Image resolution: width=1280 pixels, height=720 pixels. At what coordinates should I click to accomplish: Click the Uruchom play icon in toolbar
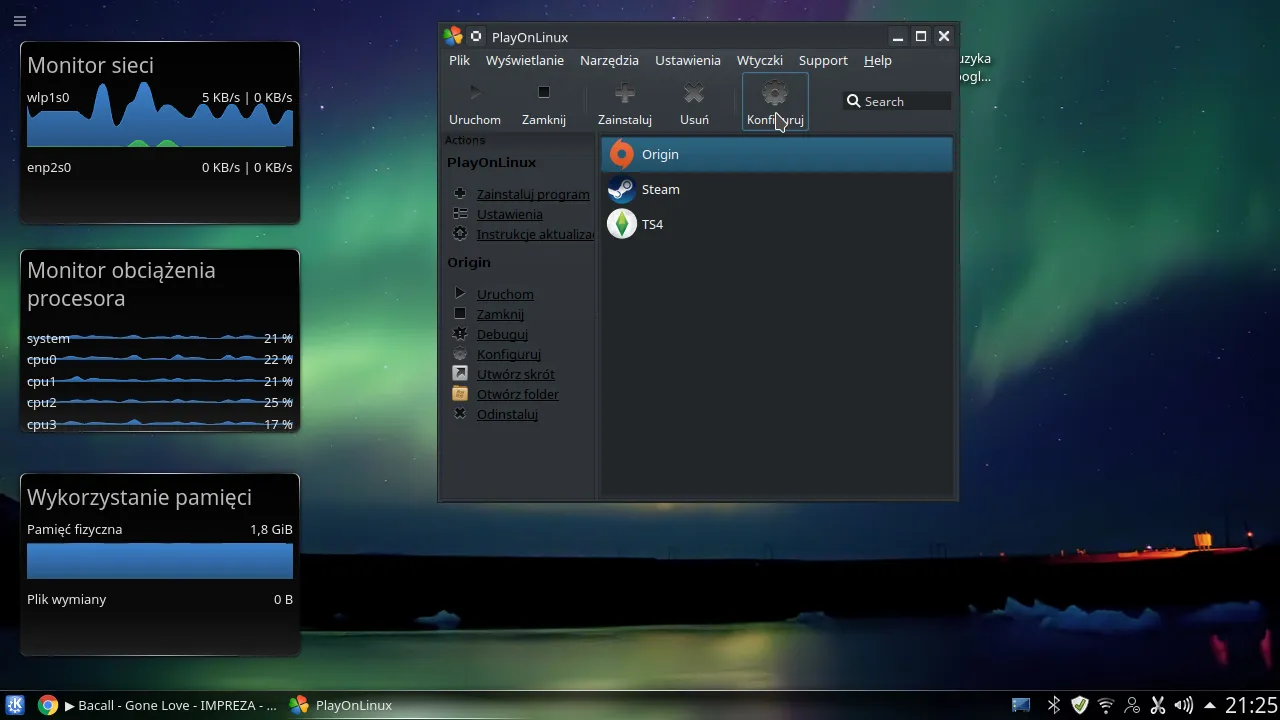[475, 94]
